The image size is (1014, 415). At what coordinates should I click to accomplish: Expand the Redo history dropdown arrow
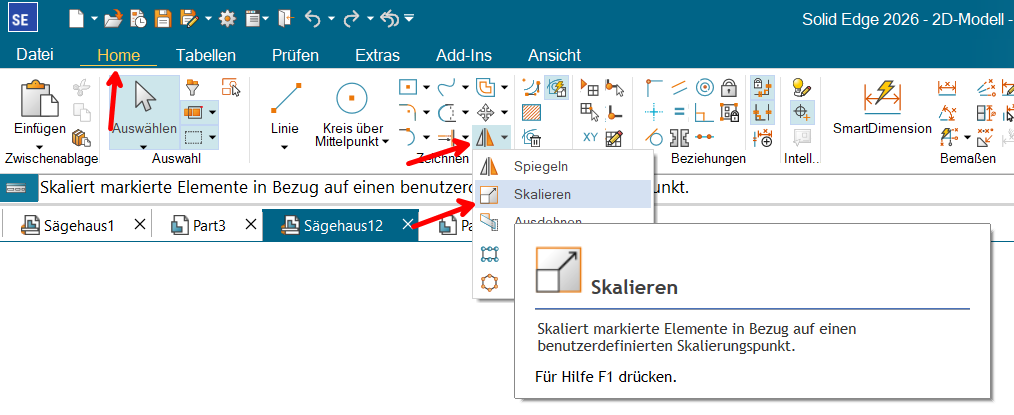tap(370, 19)
